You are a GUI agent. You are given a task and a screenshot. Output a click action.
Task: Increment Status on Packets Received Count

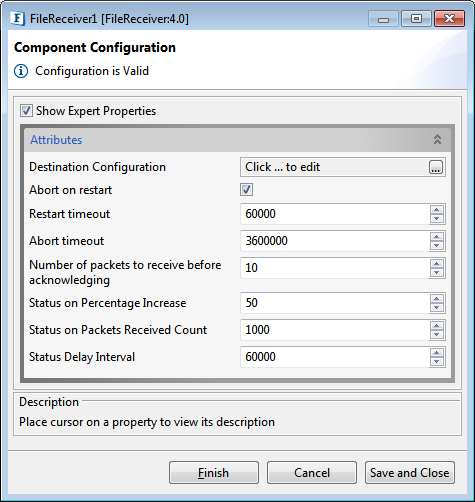click(437, 326)
